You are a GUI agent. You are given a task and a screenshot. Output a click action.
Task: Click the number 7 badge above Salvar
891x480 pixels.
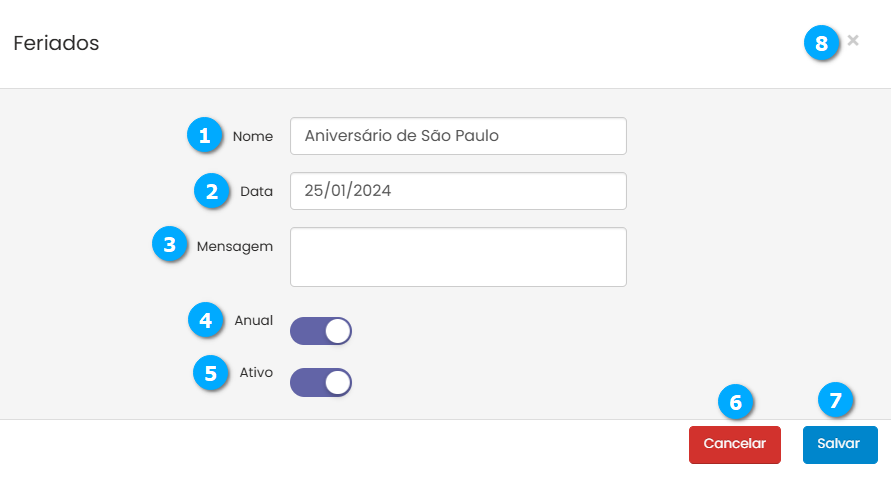pos(836,400)
